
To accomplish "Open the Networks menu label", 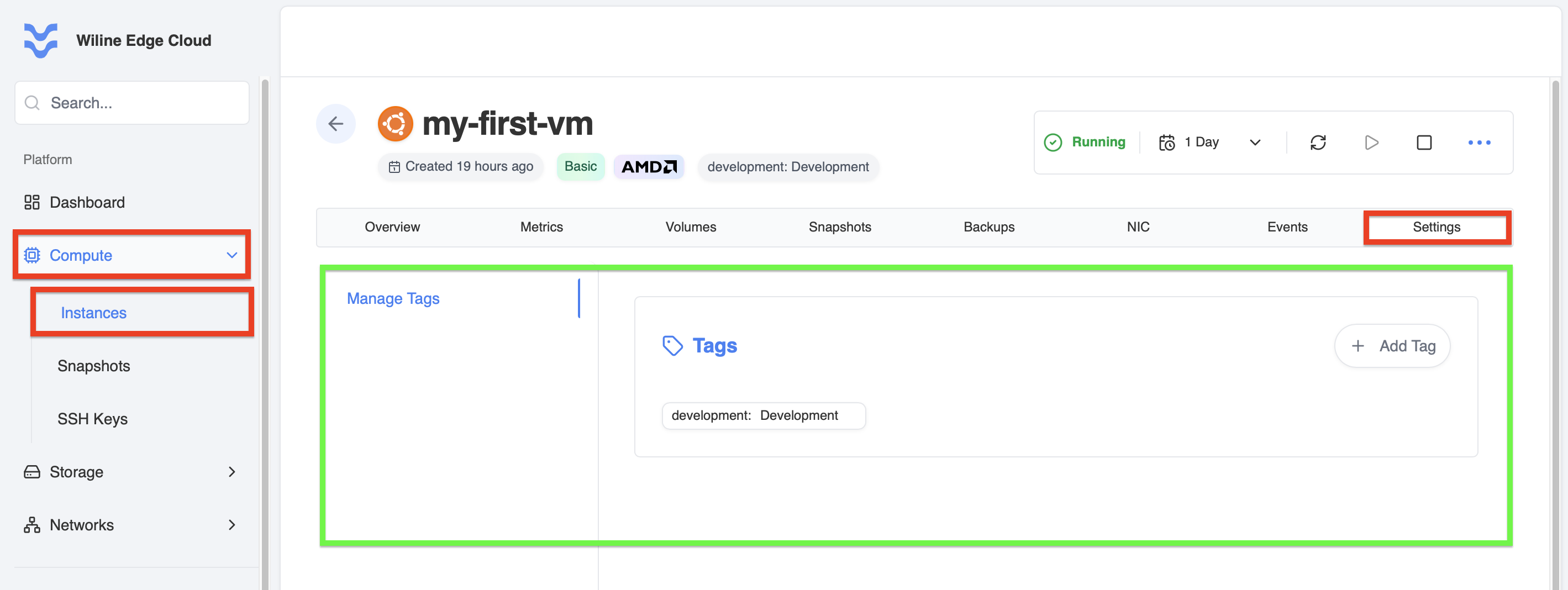I will tap(82, 525).
